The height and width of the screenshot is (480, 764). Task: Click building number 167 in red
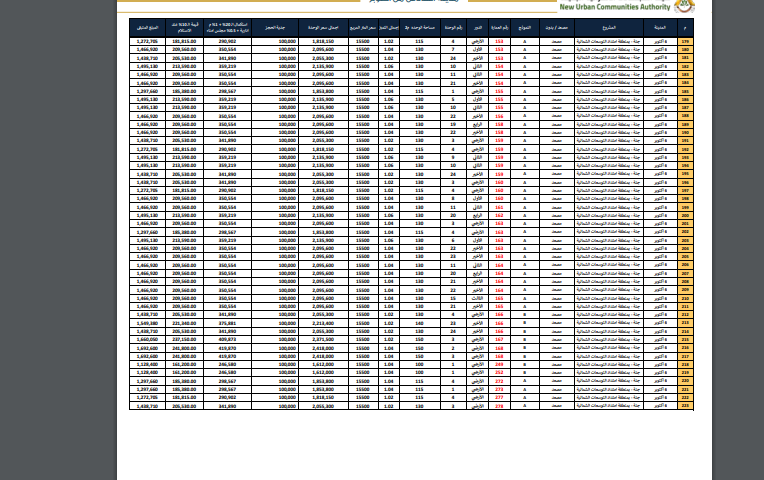click(x=499, y=340)
